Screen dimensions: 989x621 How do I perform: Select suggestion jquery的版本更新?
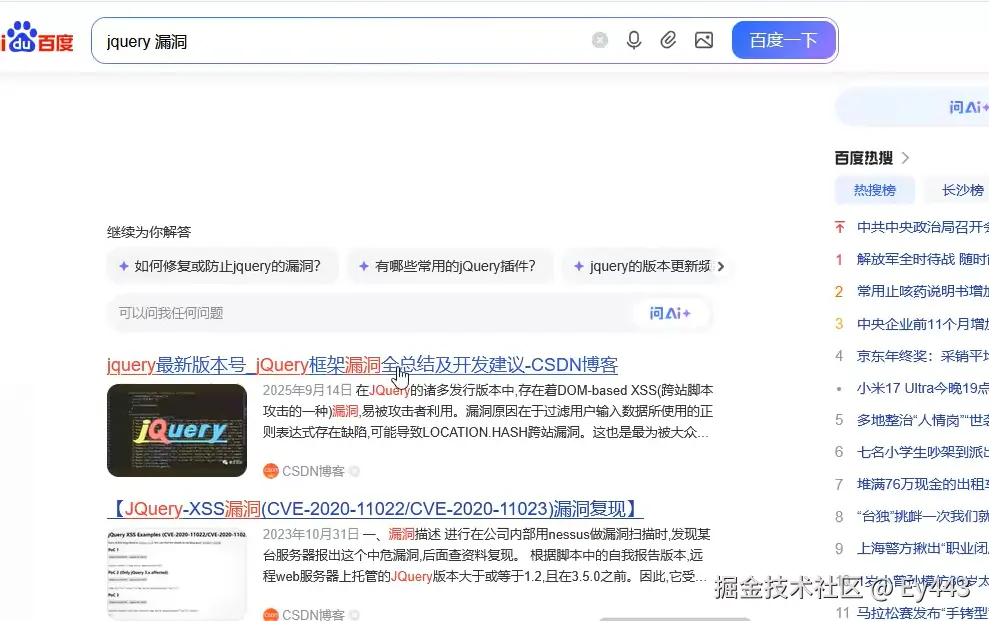(643, 266)
